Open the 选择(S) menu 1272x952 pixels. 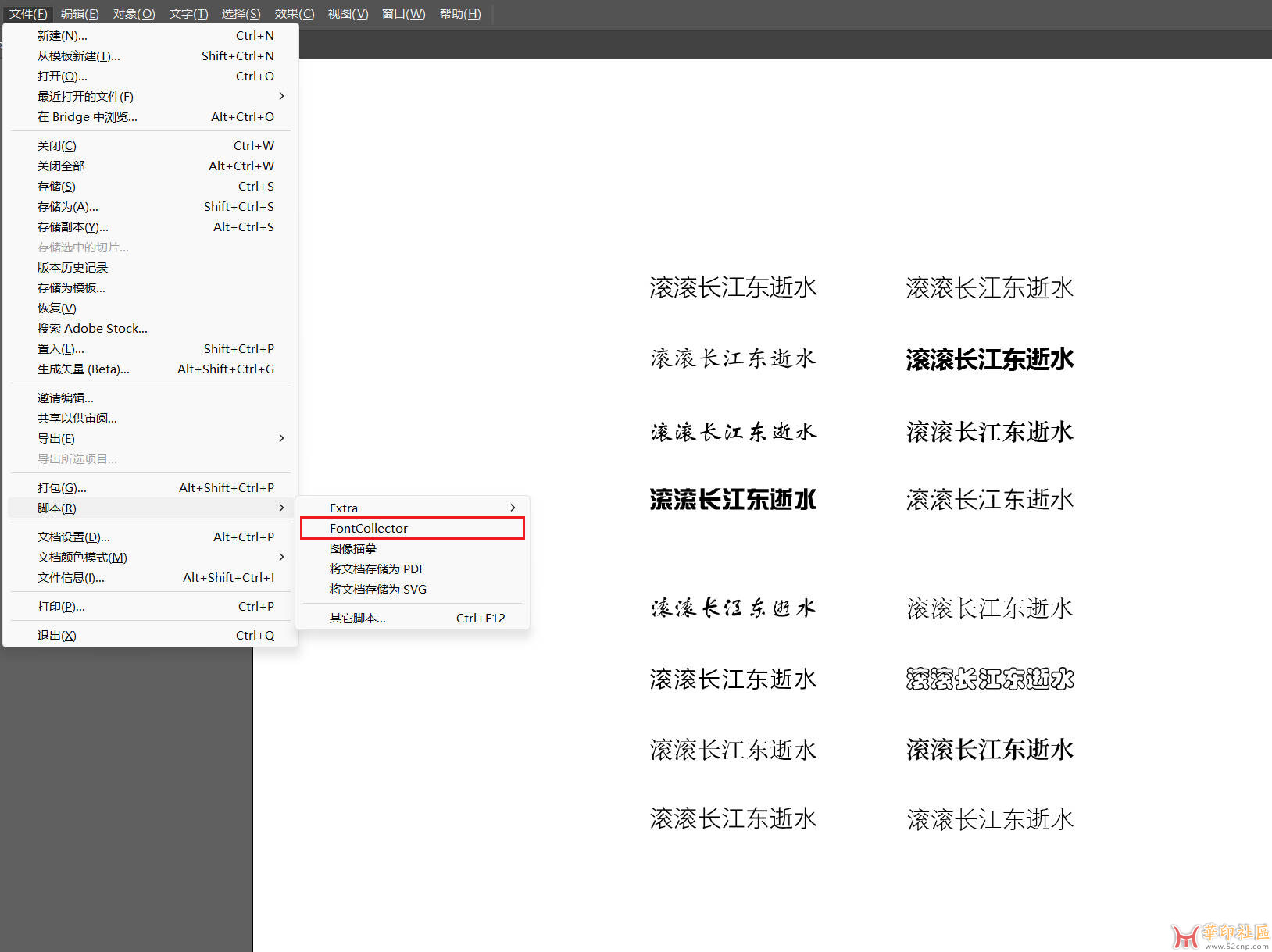(241, 14)
